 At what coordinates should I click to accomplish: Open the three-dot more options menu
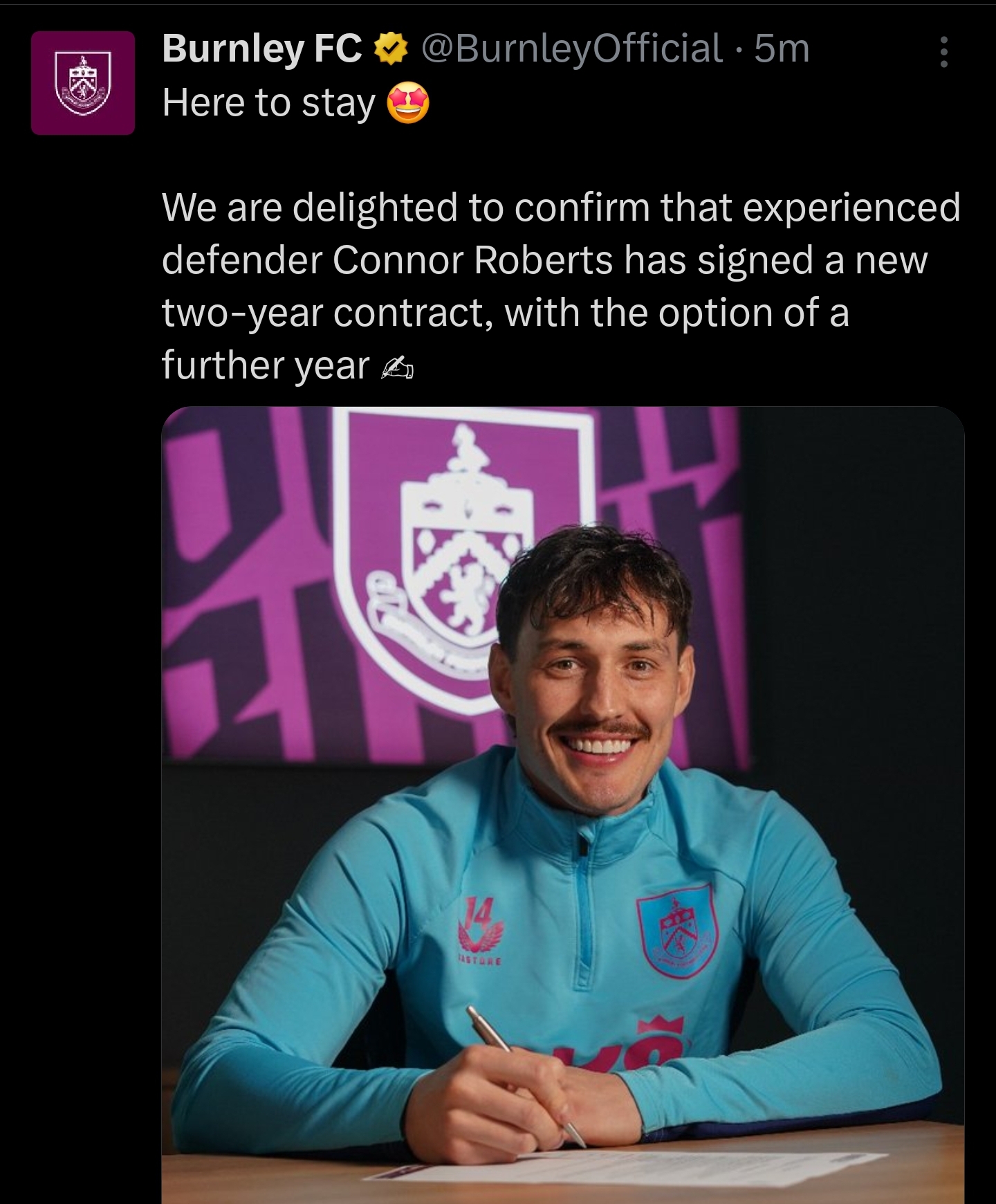point(943,52)
